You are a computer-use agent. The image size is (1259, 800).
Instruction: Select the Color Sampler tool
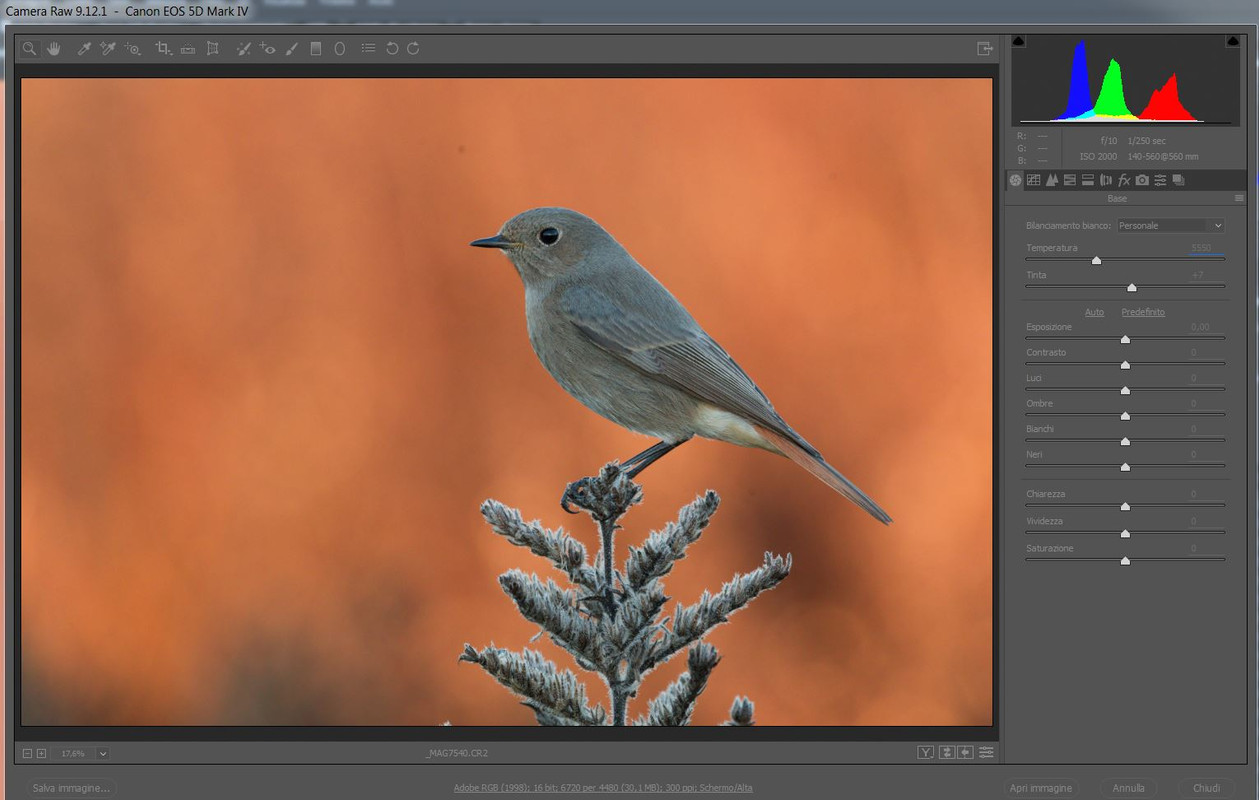tap(108, 48)
